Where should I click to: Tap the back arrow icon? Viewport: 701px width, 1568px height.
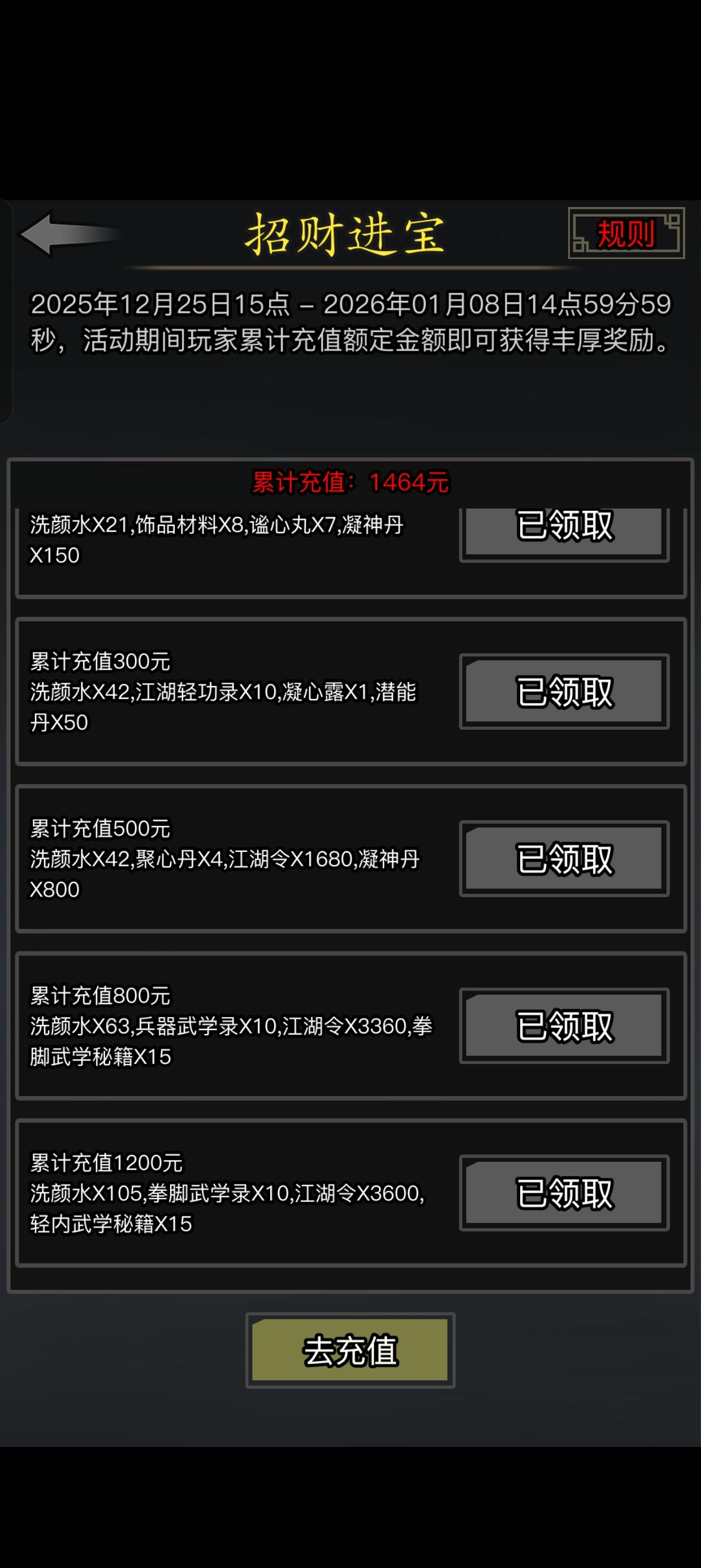pos(70,234)
